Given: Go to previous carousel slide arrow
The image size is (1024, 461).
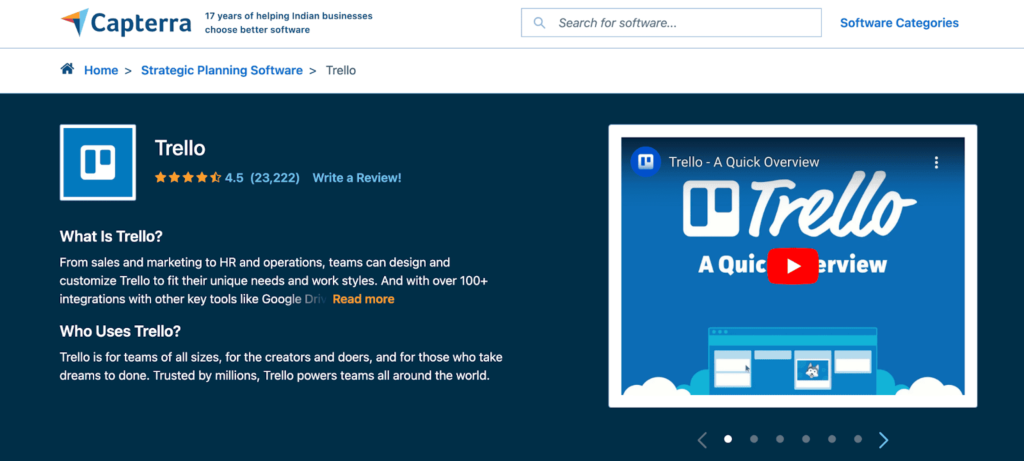Looking at the screenshot, I should pos(702,440).
